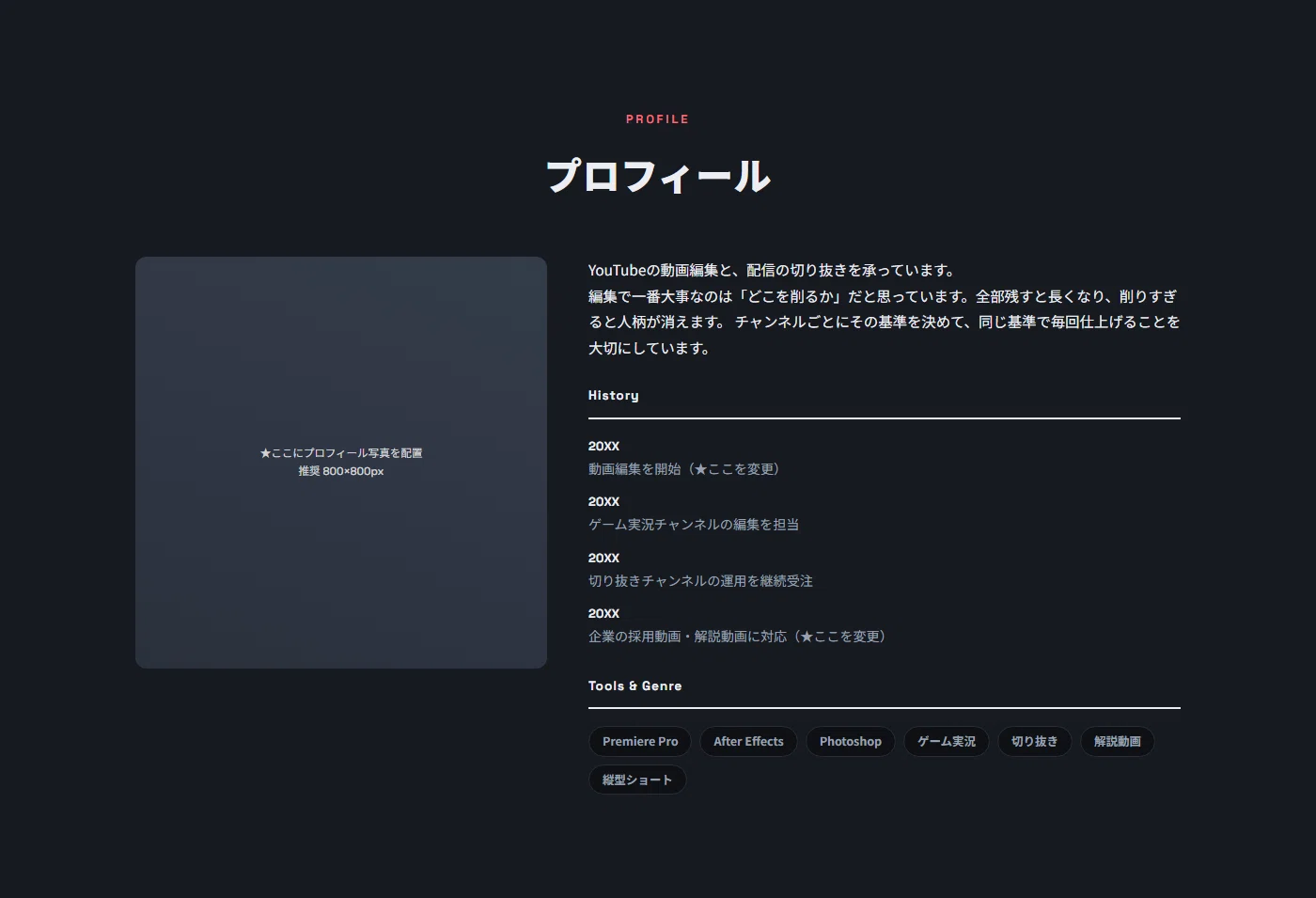Image resolution: width=1316 pixels, height=898 pixels.
Task: Select the 解説動画 genre tag
Action: pos(1118,742)
